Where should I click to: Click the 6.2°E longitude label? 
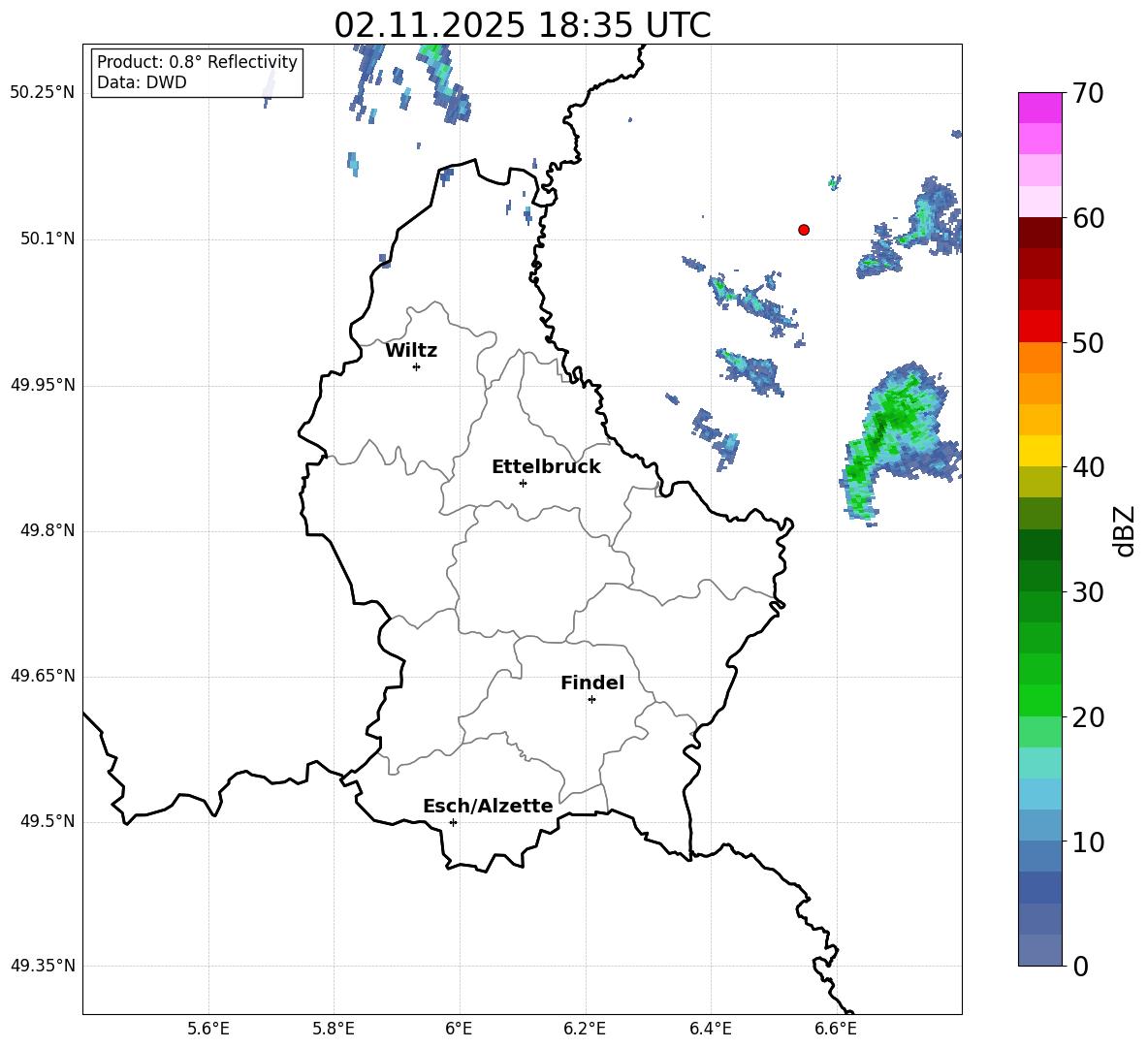coord(585,1029)
